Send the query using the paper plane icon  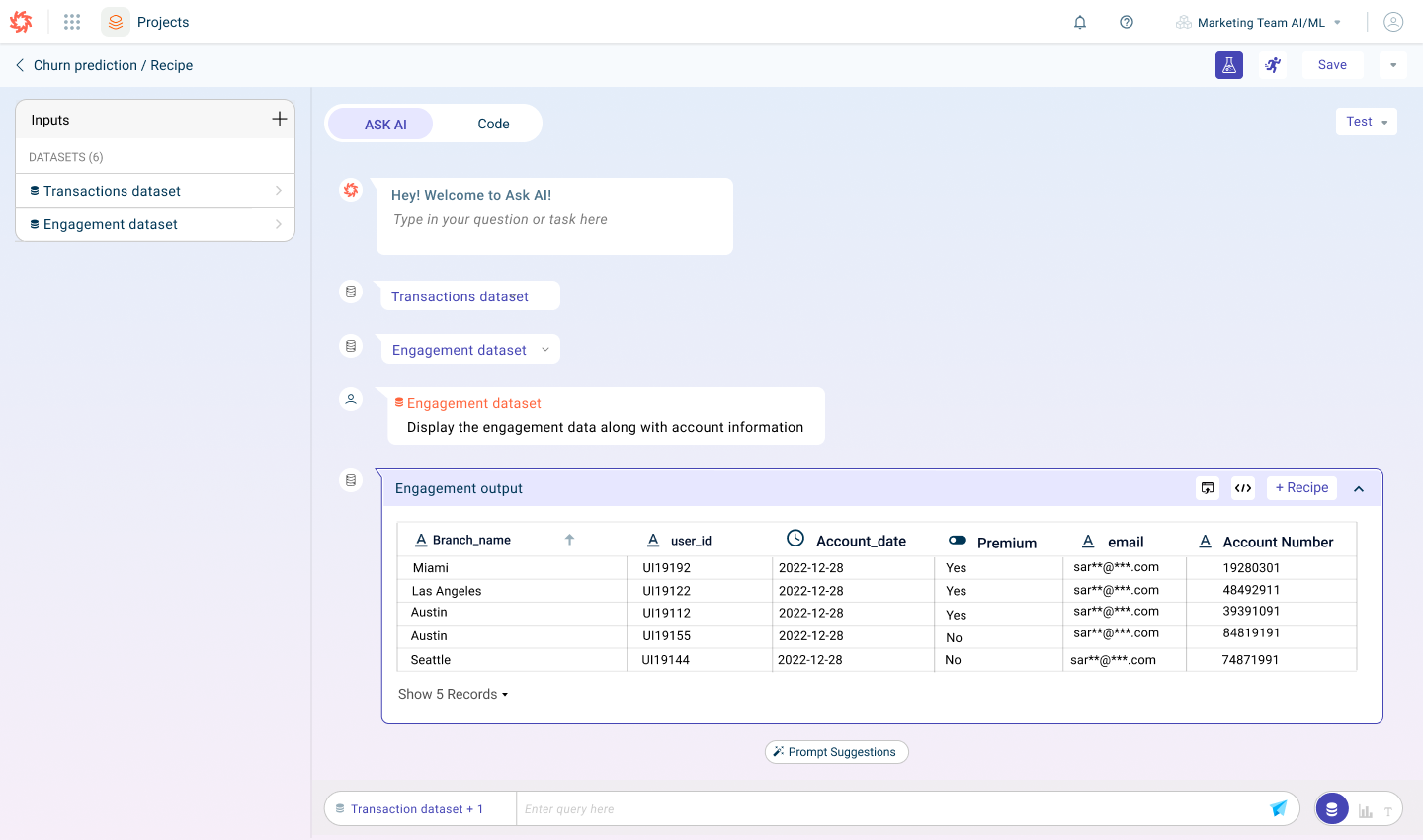tap(1279, 807)
